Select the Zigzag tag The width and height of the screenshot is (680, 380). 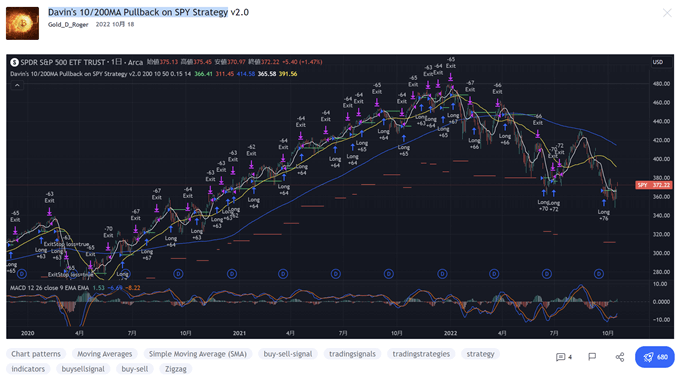tap(176, 369)
